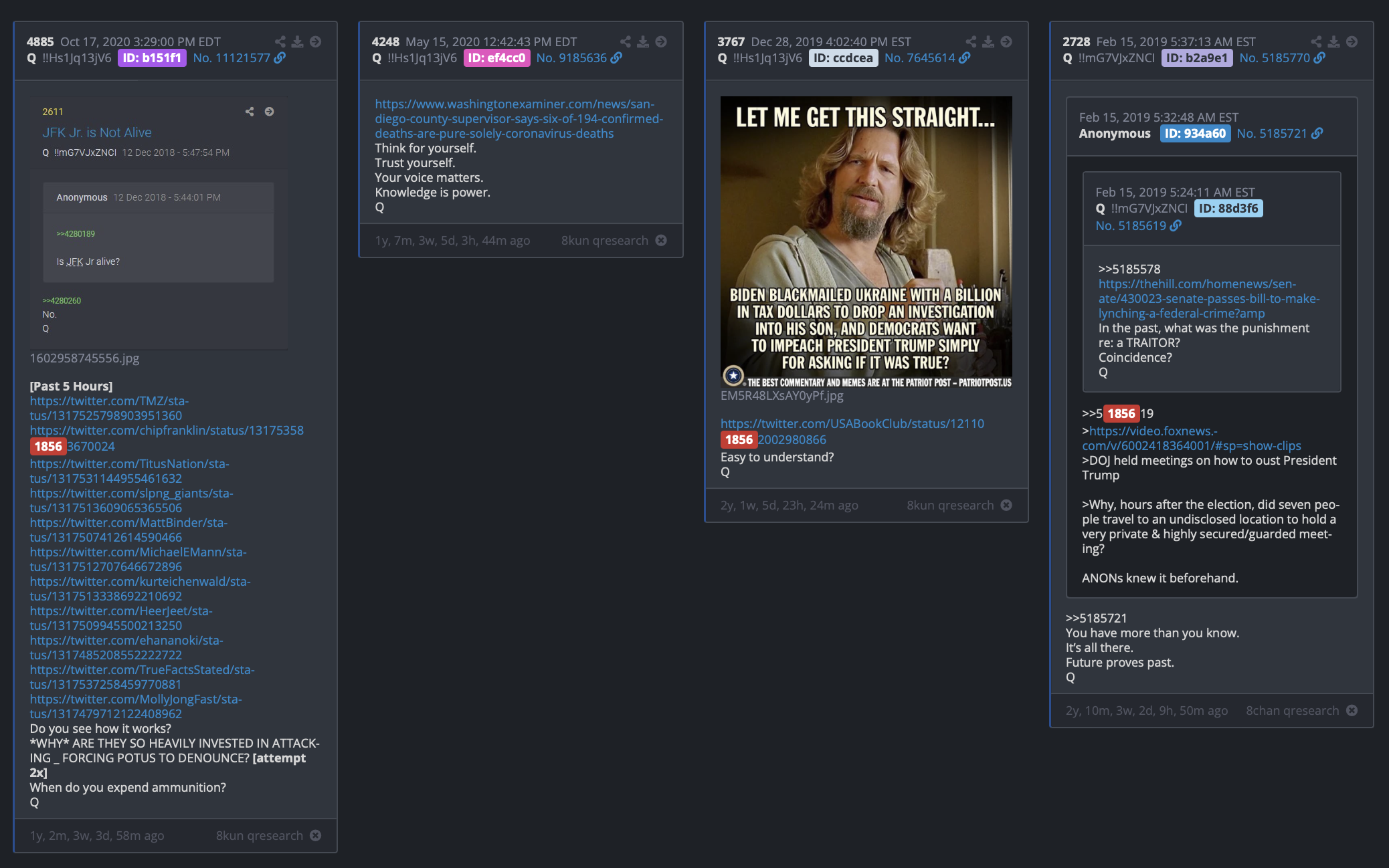The width and height of the screenshot is (1389, 868).
Task: Open post number link No. 7645614
Action: click(920, 58)
